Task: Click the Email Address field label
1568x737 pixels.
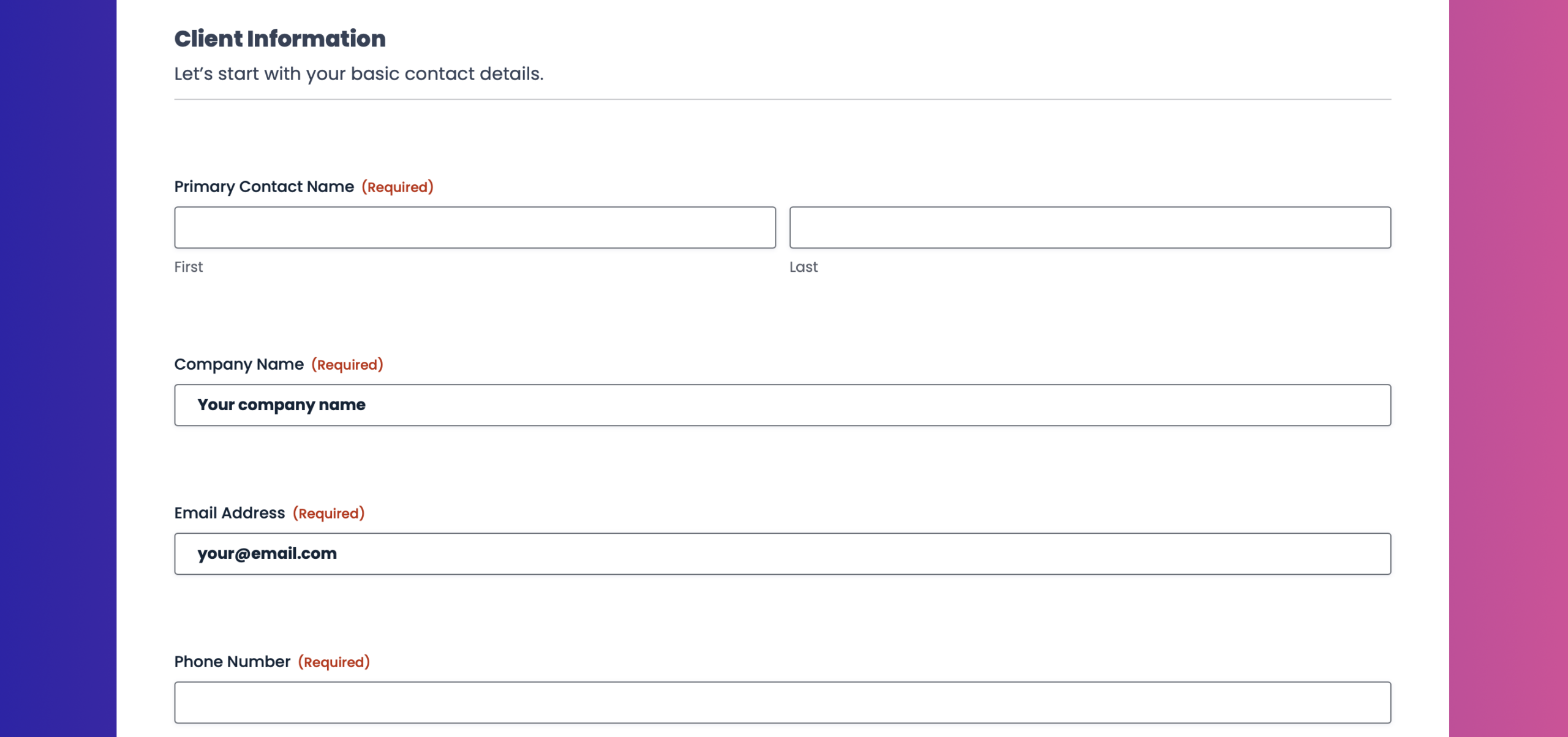Action: 230,513
